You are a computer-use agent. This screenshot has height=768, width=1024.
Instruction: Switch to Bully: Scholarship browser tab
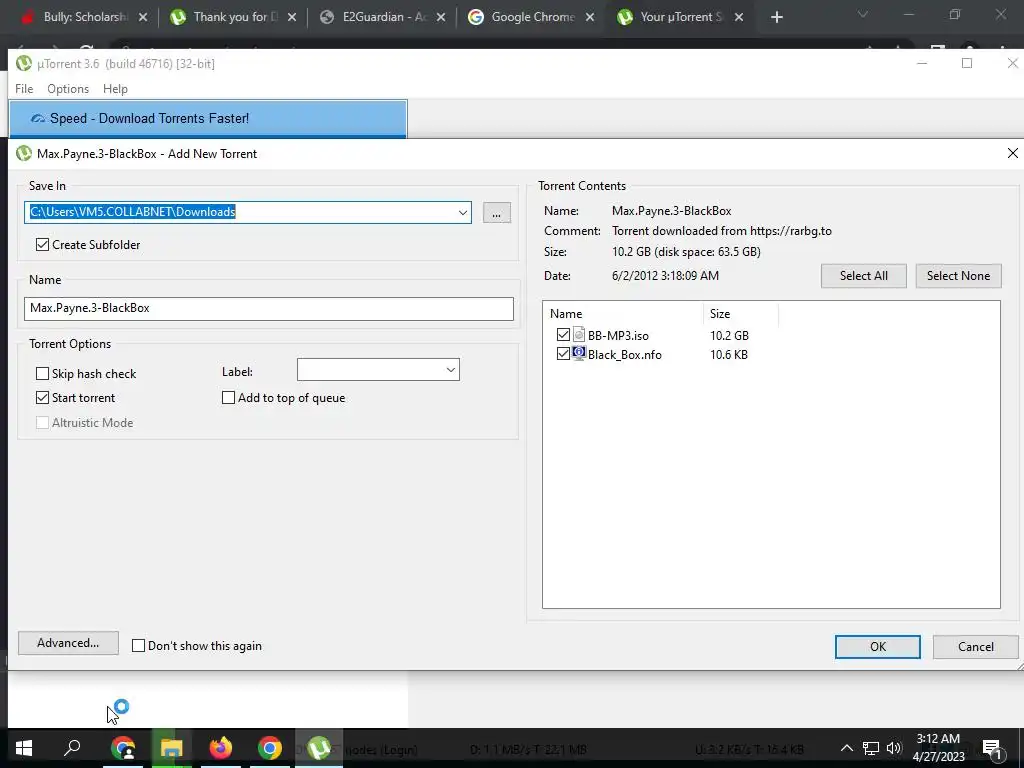[x=84, y=17]
